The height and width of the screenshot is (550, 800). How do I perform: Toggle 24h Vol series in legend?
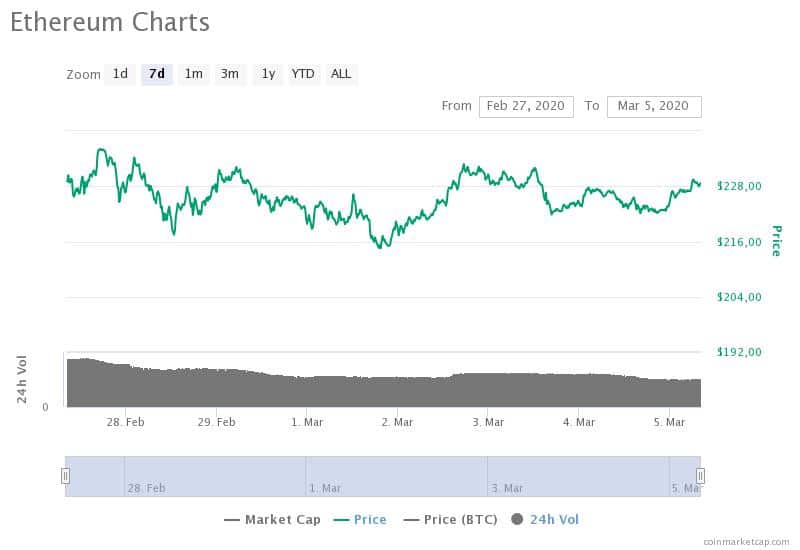pyautogui.click(x=545, y=520)
